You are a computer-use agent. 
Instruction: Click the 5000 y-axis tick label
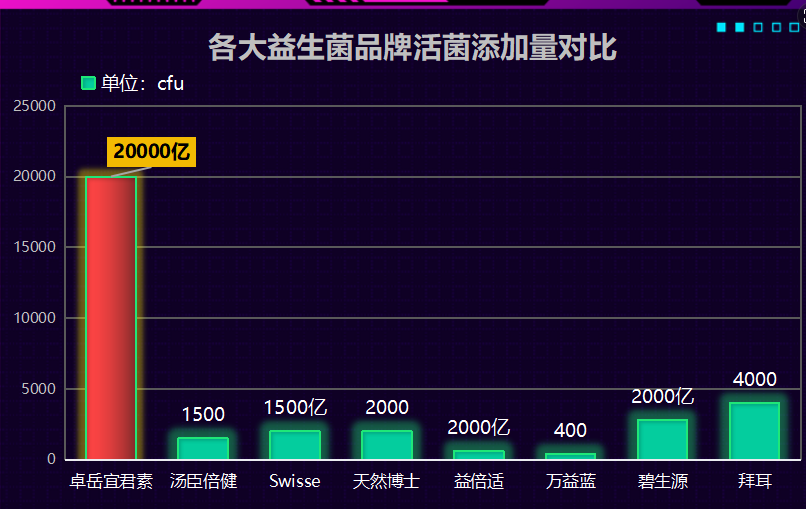pos(39,389)
